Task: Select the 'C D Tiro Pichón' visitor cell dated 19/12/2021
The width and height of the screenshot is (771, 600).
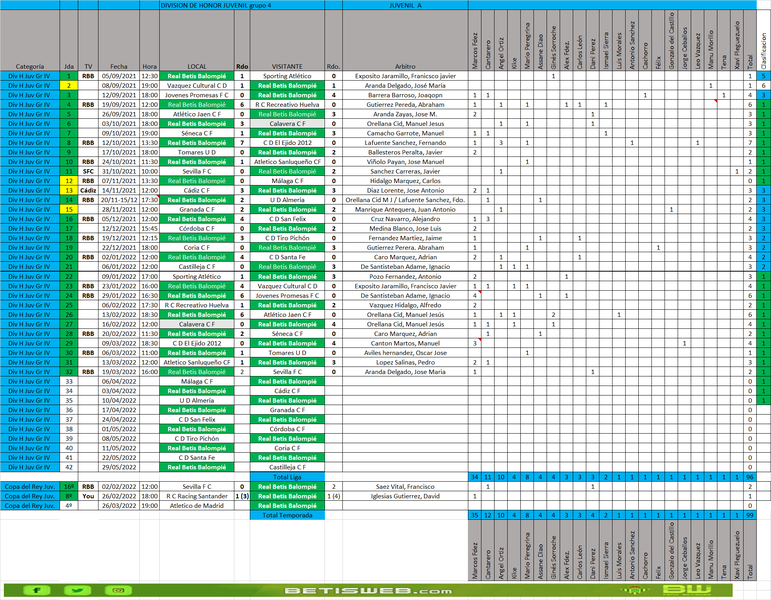Action: point(287,238)
